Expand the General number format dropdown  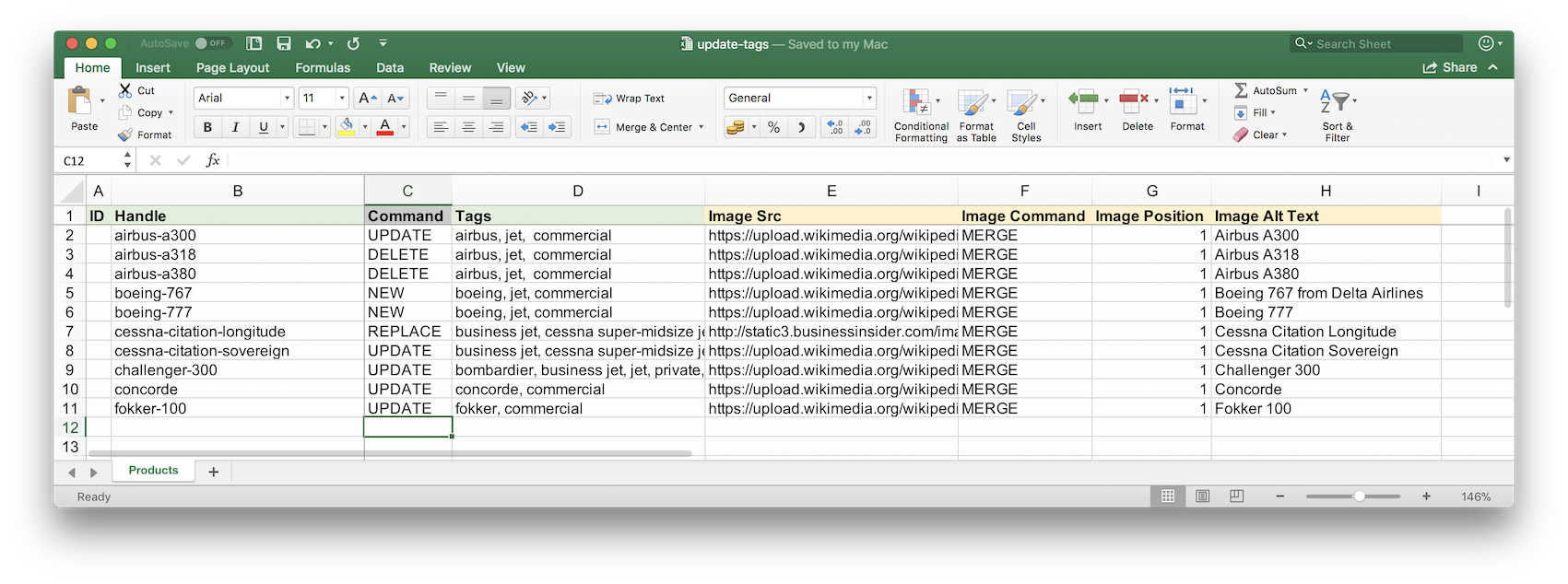pos(868,98)
